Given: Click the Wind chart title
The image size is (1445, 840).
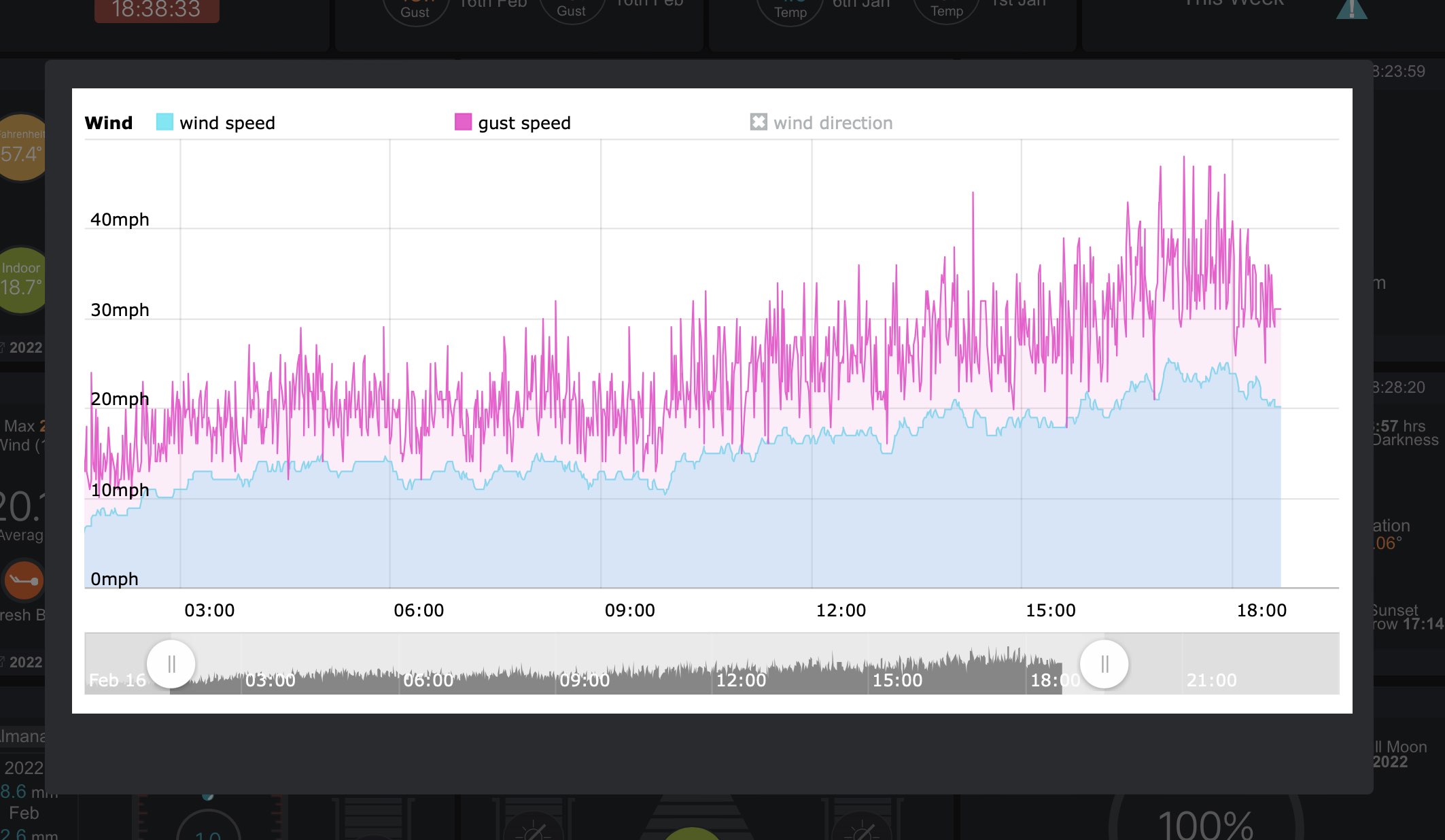Looking at the screenshot, I should (x=109, y=123).
